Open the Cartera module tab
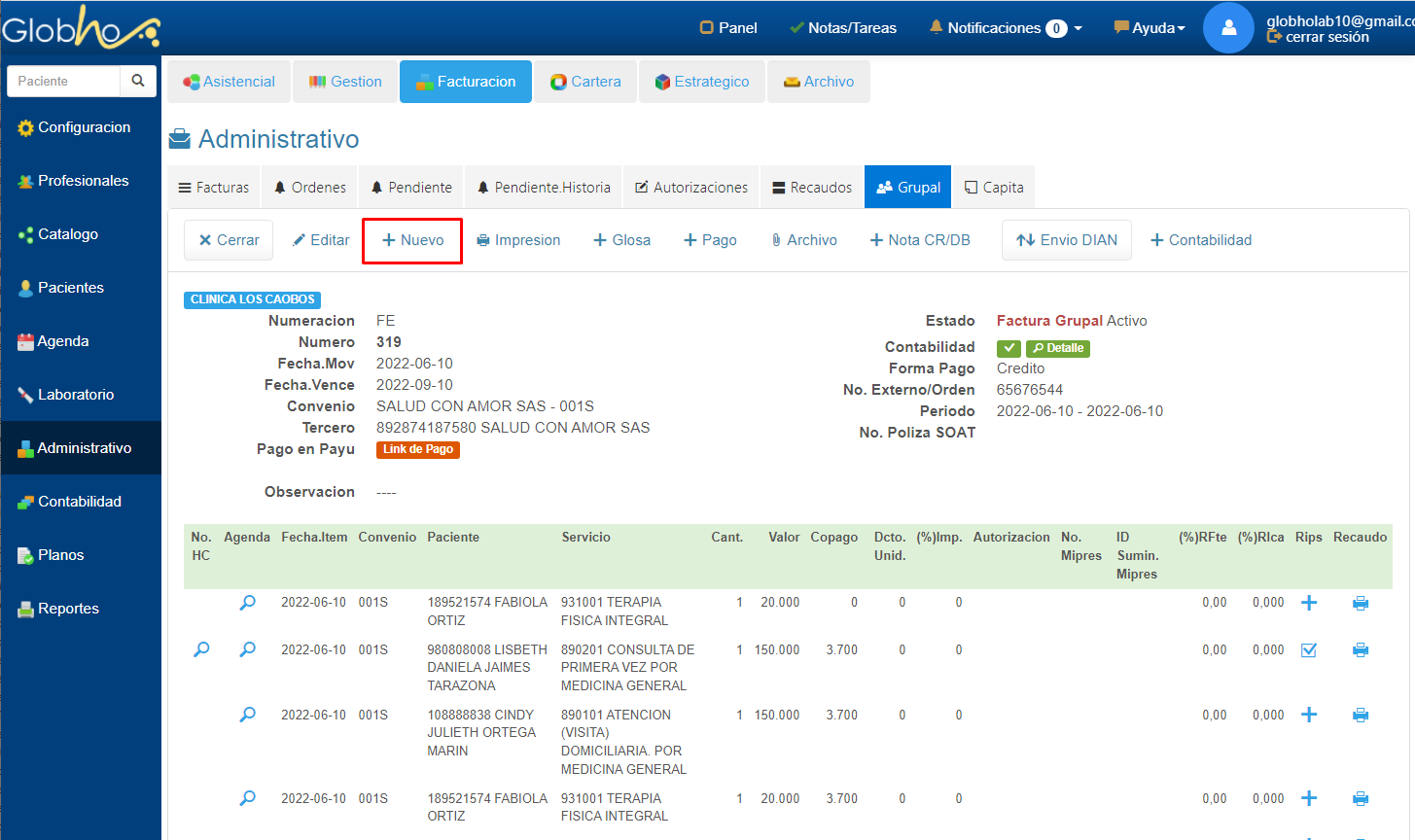This screenshot has height=840, width=1415. click(x=585, y=82)
